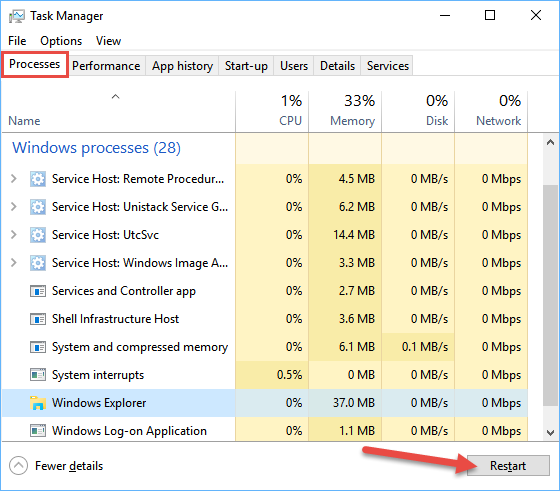Select System and compressed memory row
560x491 pixels.
coord(265,347)
